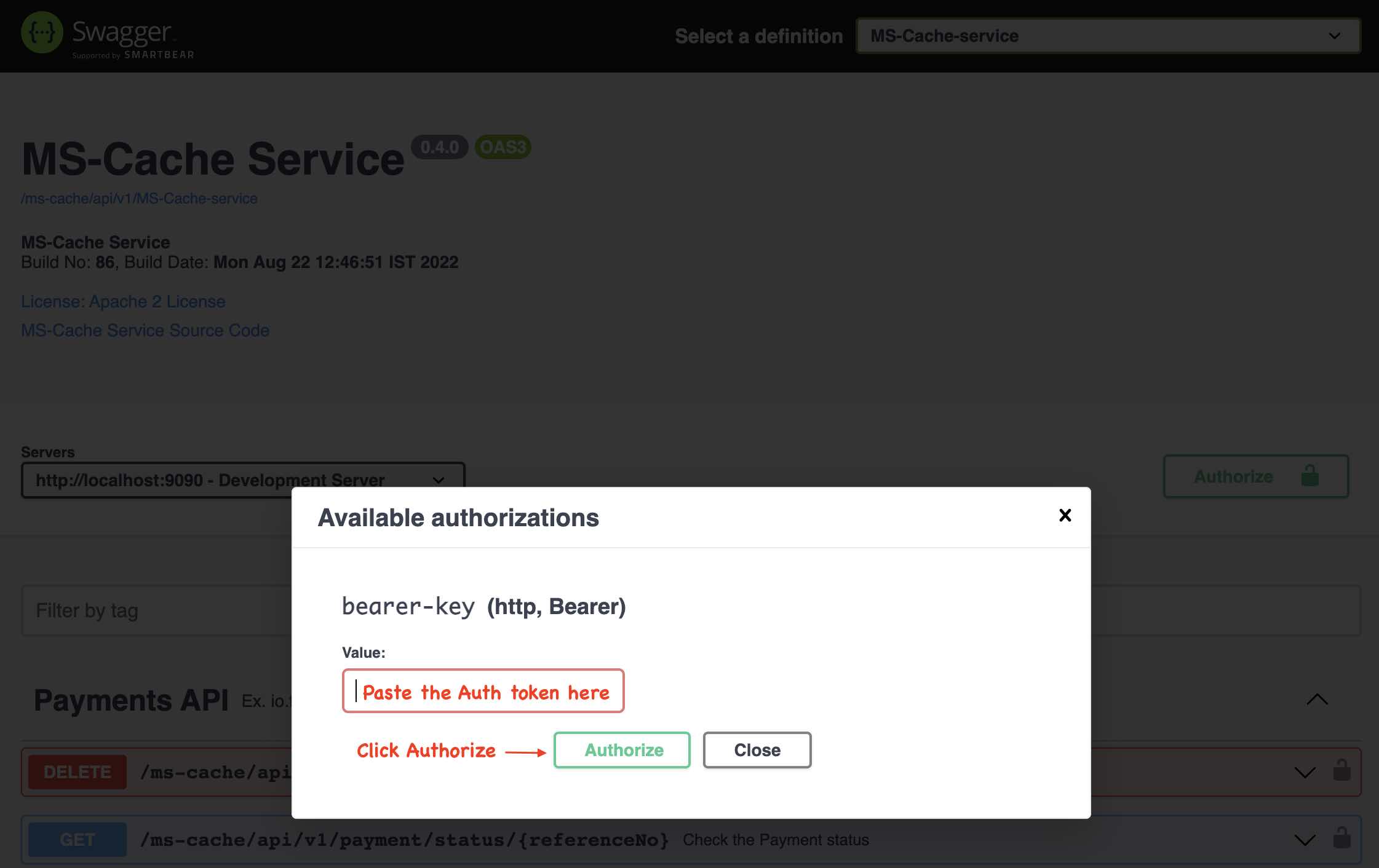Image resolution: width=1379 pixels, height=868 pixels.
Task: Click the OAS3 version badge
Action: (503, 148)
